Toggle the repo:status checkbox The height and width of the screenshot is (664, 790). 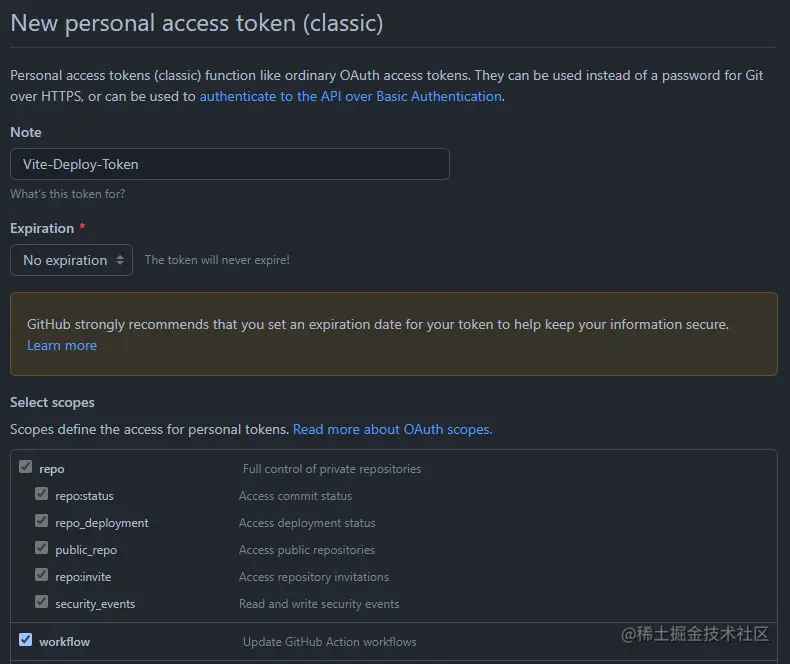[x=41, y=494]
